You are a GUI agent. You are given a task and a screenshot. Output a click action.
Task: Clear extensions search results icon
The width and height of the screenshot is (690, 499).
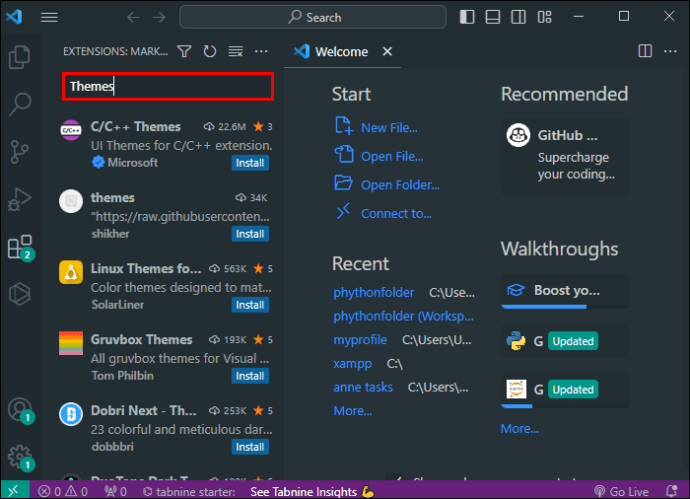[x=235, y=51]
